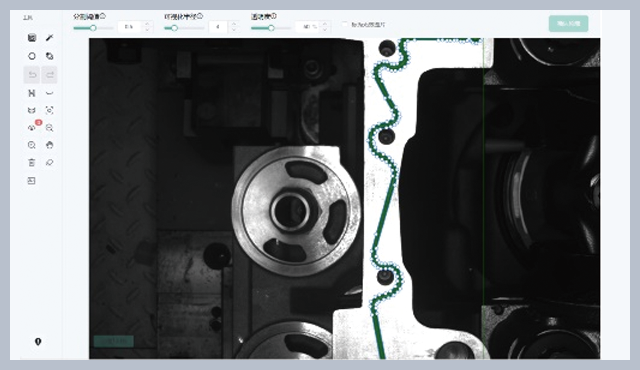
Task: Select the circle shape tool
Action: pos(32,56)
